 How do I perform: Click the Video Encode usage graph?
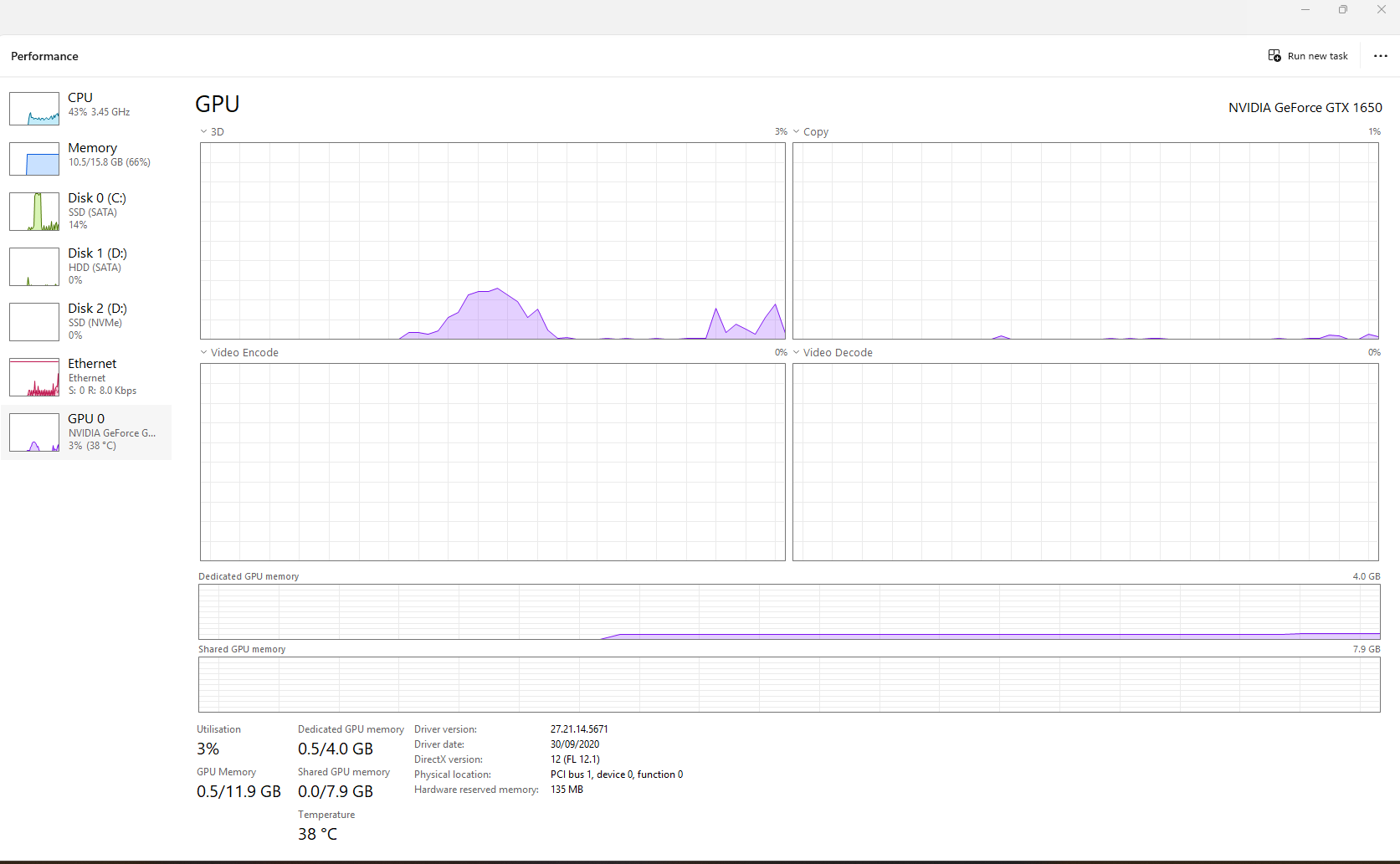pos(493,462)
